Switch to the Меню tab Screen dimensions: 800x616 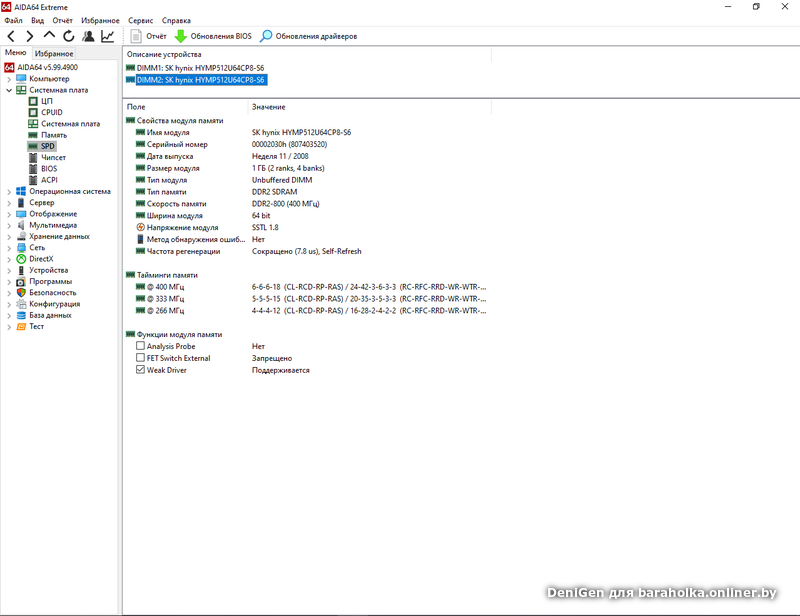(15, 53)
